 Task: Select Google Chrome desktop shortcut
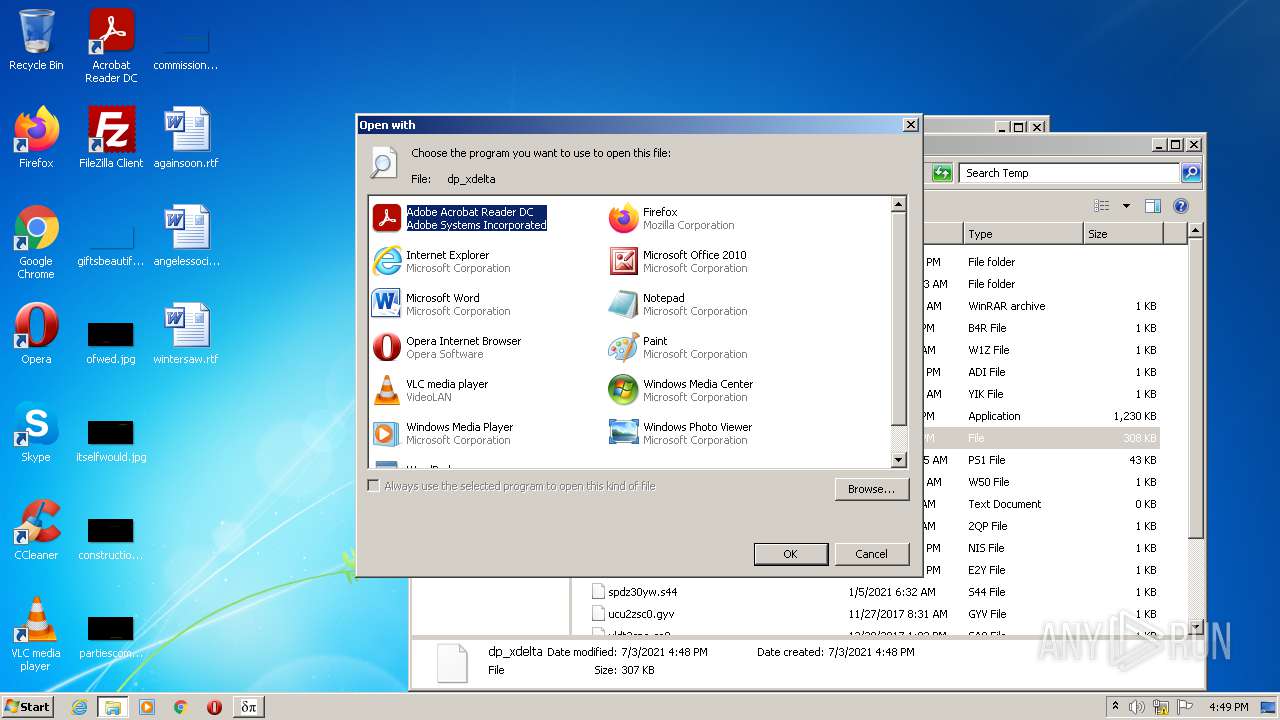(x=36, y=242)
